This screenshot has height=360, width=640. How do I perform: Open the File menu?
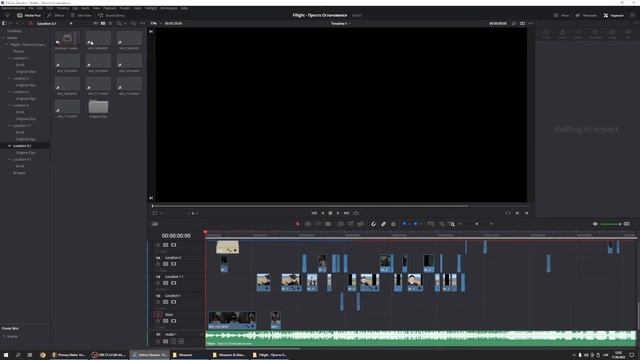31,8
